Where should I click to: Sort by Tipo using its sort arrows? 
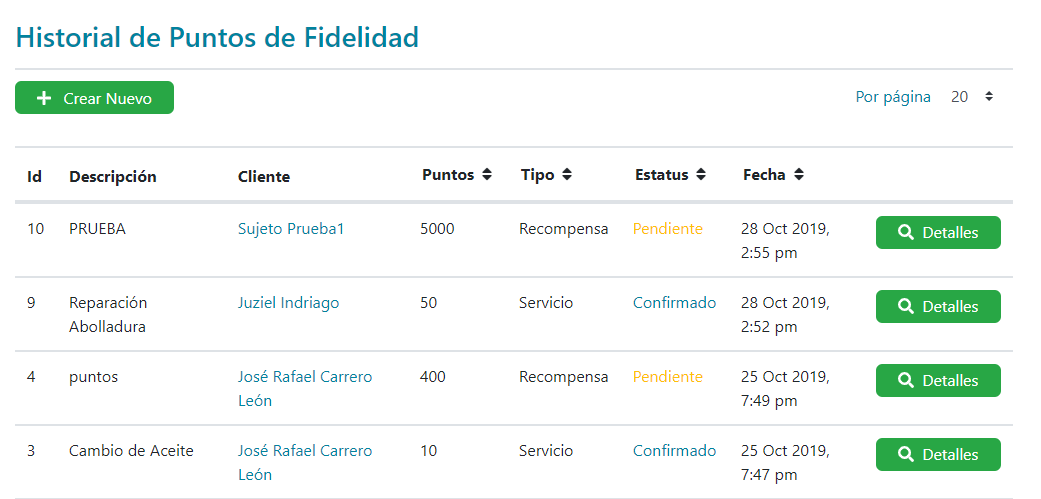[x=567, y=174]
